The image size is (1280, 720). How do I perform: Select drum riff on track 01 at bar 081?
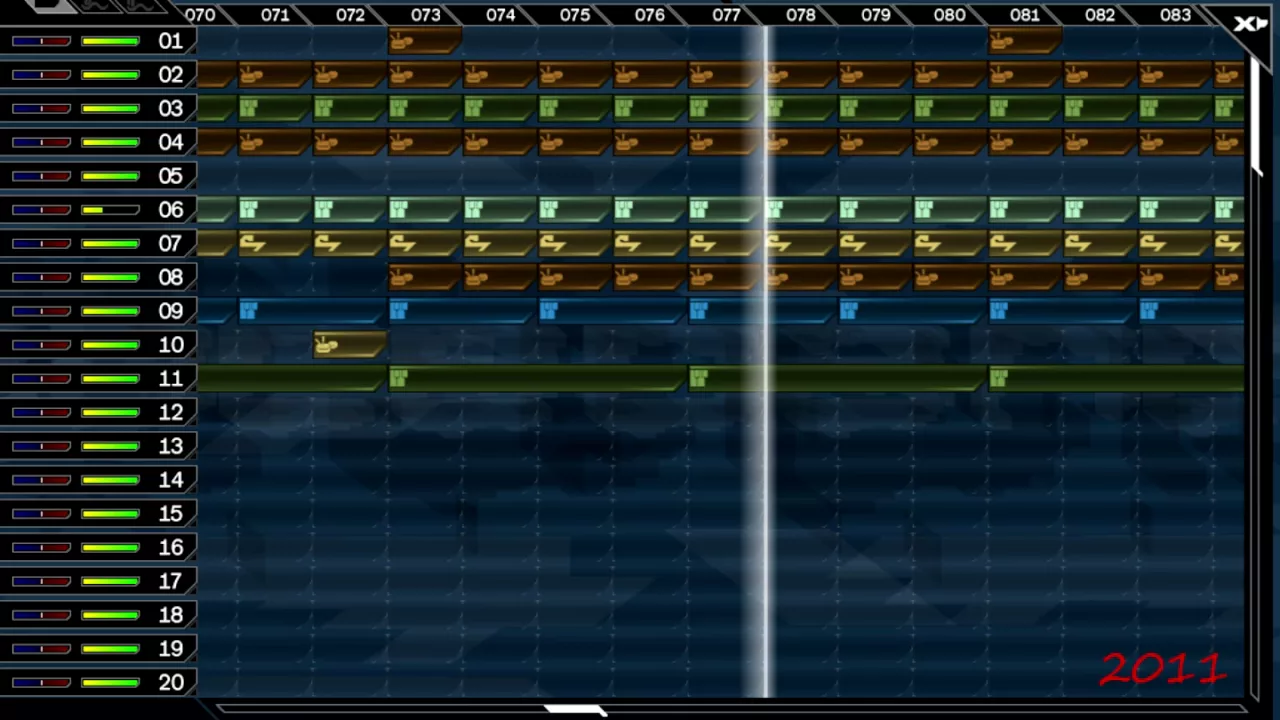[x=1025, y=41]
